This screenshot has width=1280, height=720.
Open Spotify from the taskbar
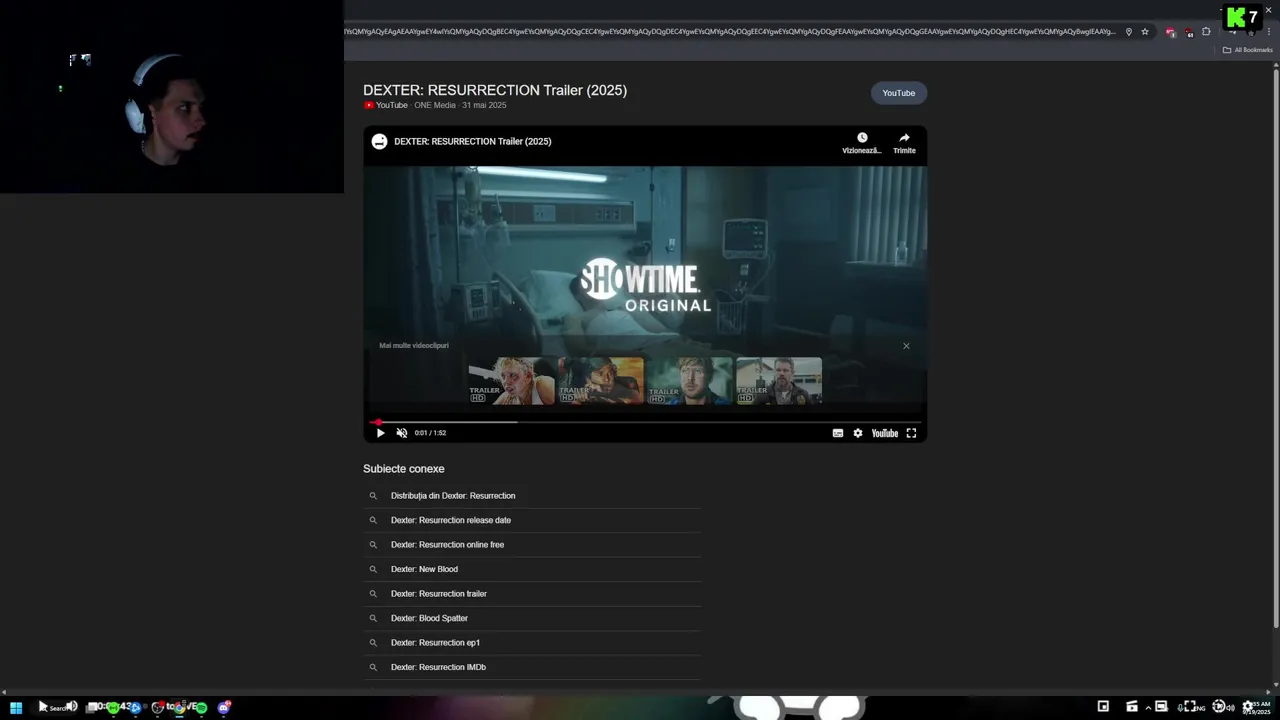(201, 707)
